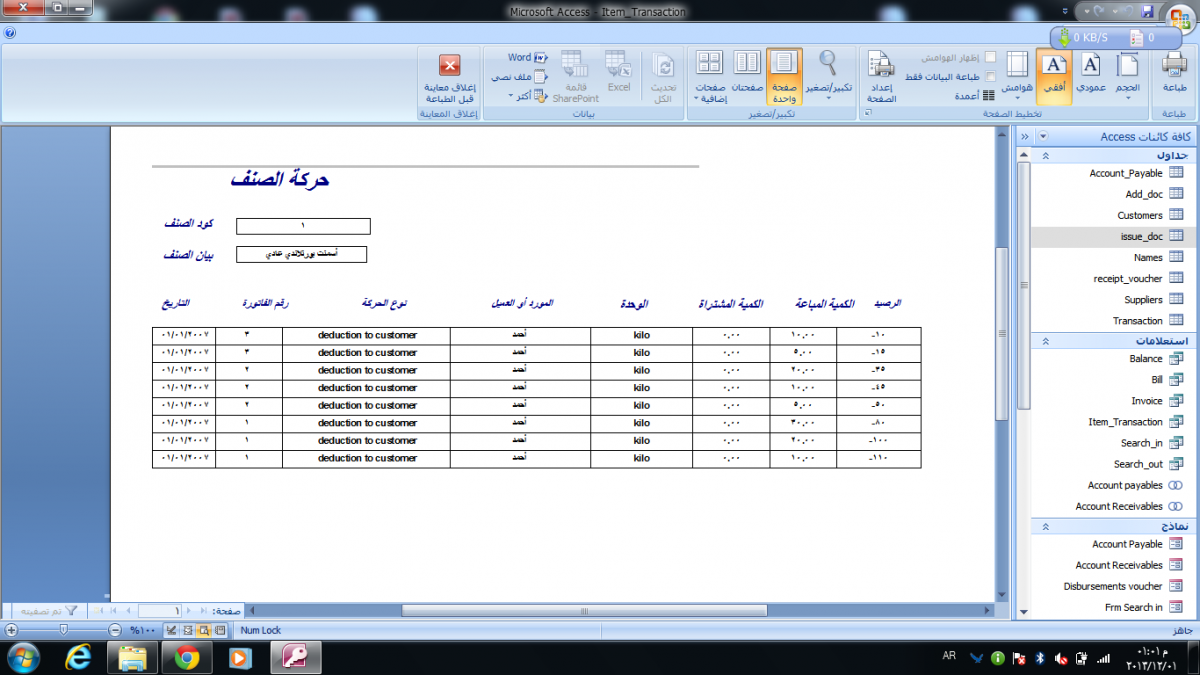1200x675 pixels.
Task: Choose One Page (صفحة واحدة) view icon
Action: point(784,76)
